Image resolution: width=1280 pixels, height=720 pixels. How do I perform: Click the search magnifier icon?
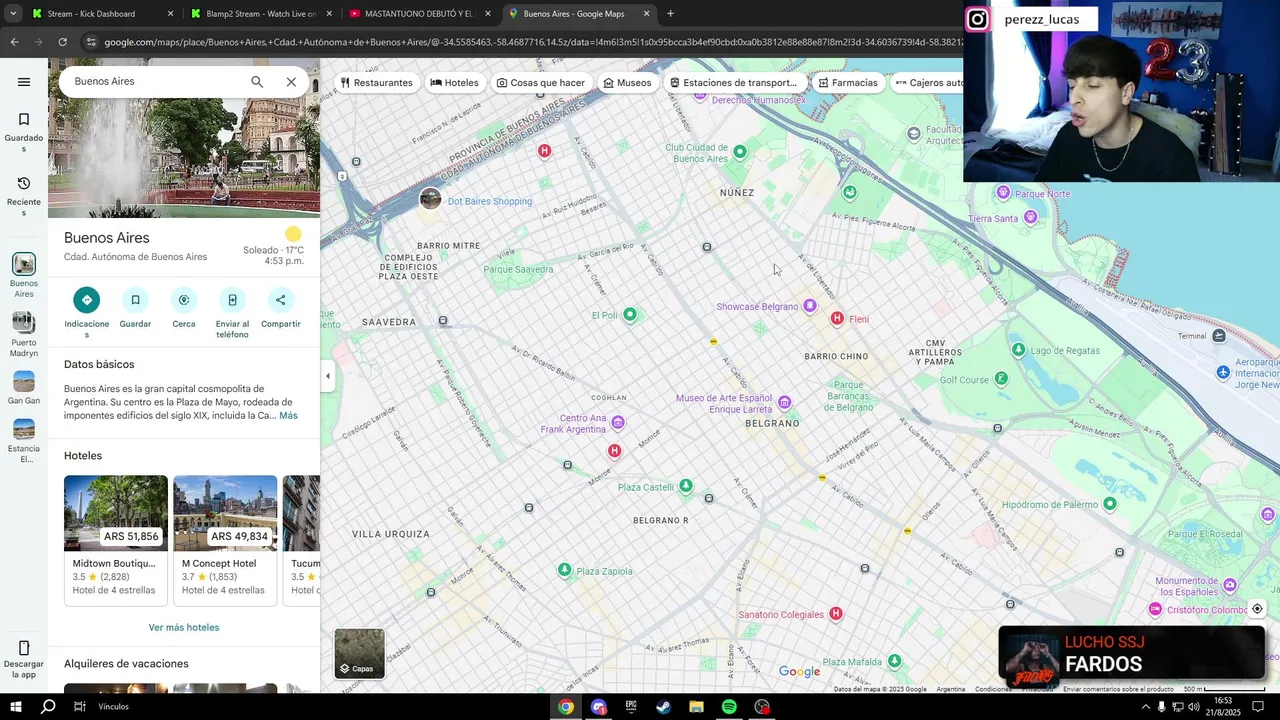(257, 82)
